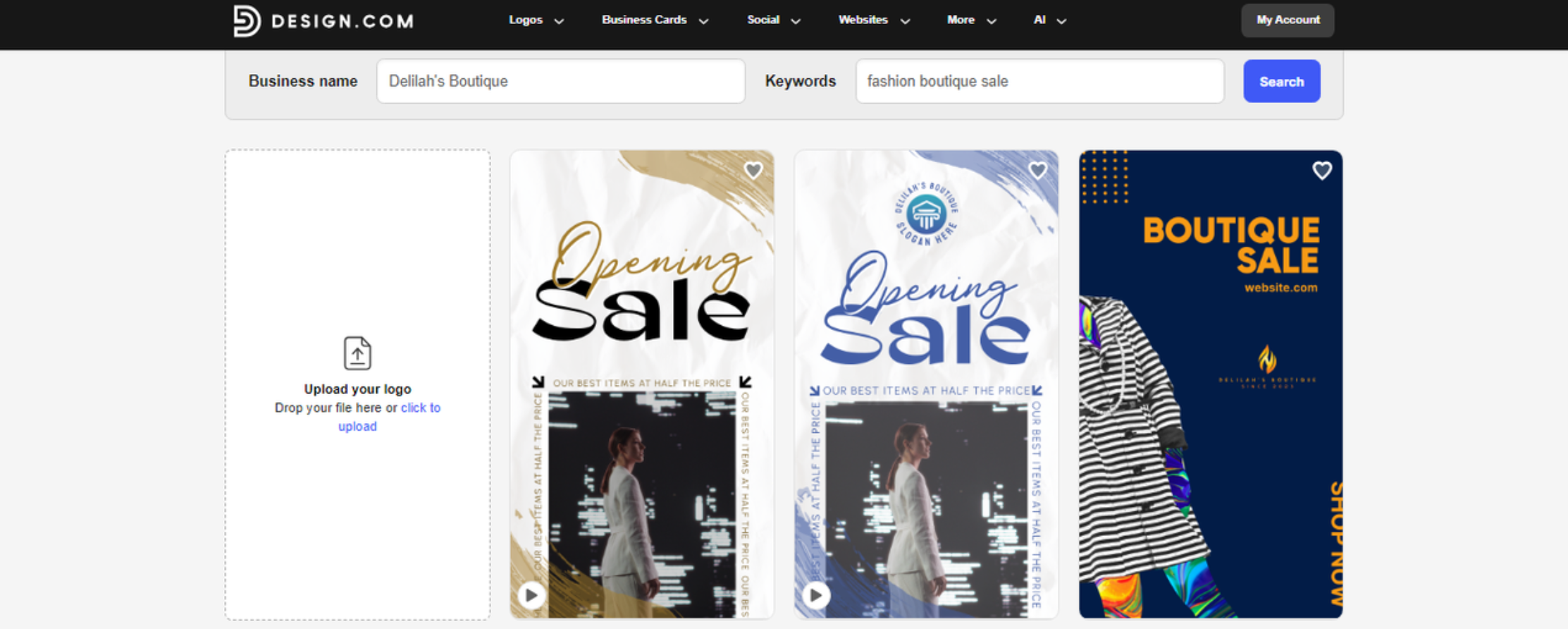Open the AI menu
This screenshot has width=1568, height=629.
(x=1039, y=20)
